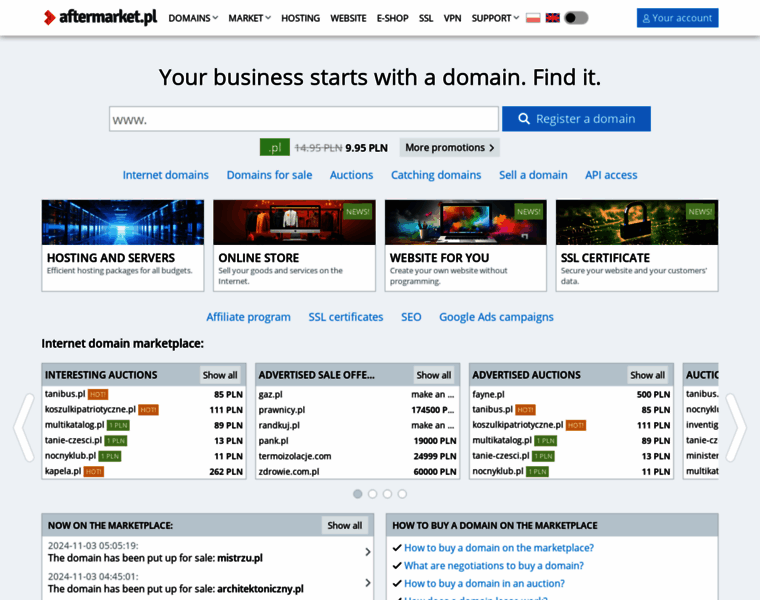Click the right carousel arrow
The image size is (760, 600).
[x=735, y=426]
